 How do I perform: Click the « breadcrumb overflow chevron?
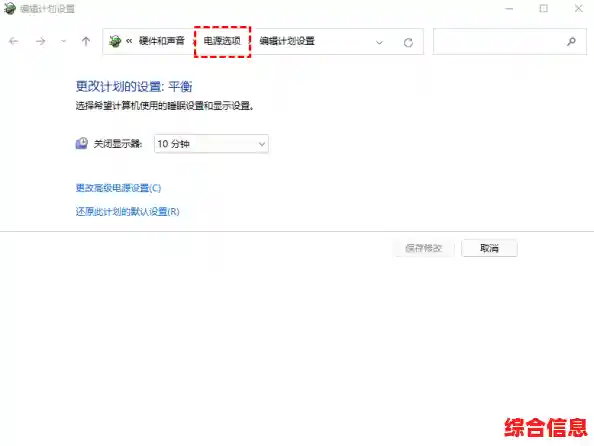(x=129, y=41)
